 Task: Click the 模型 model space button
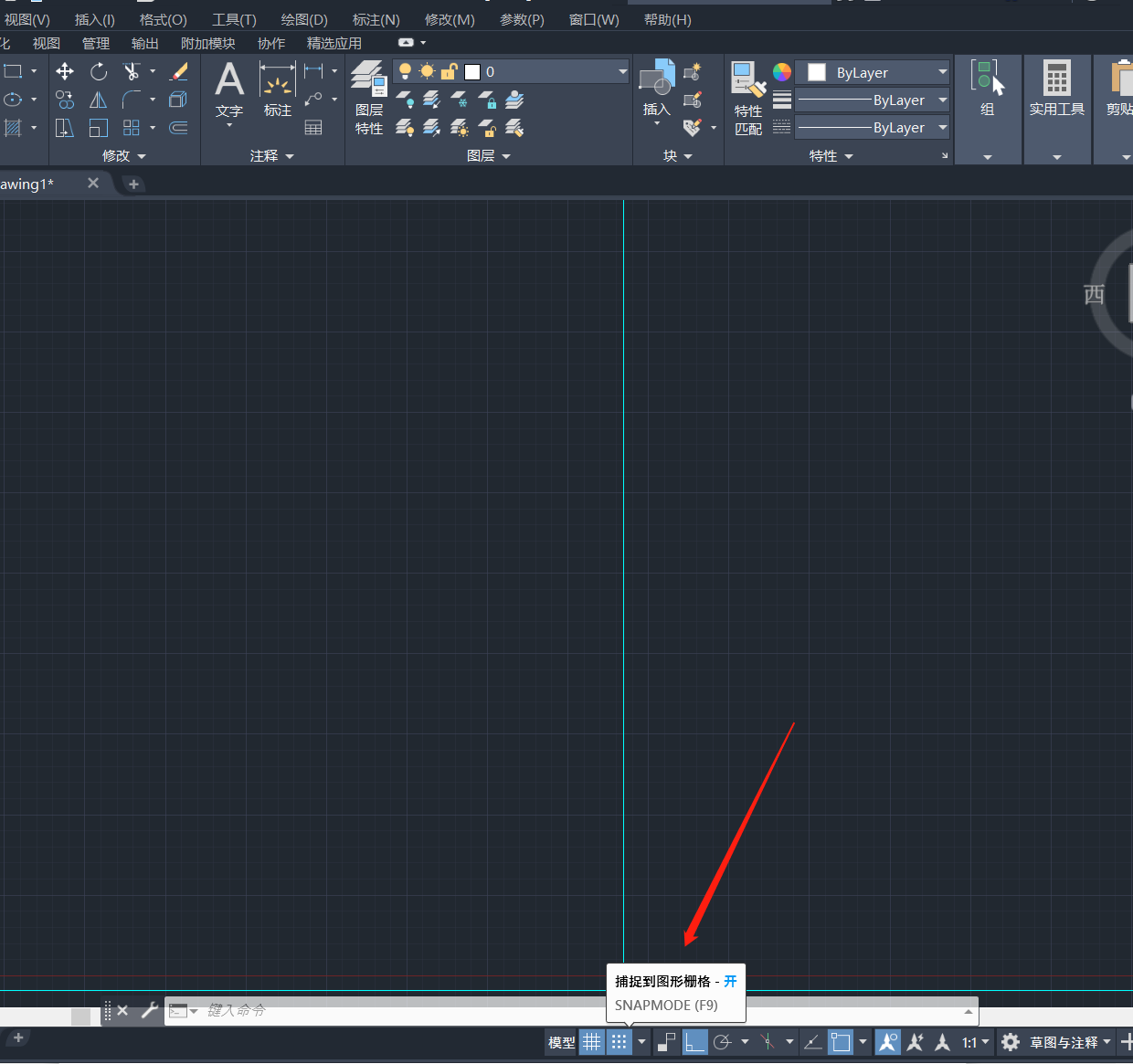click(x=561, y=1042)
